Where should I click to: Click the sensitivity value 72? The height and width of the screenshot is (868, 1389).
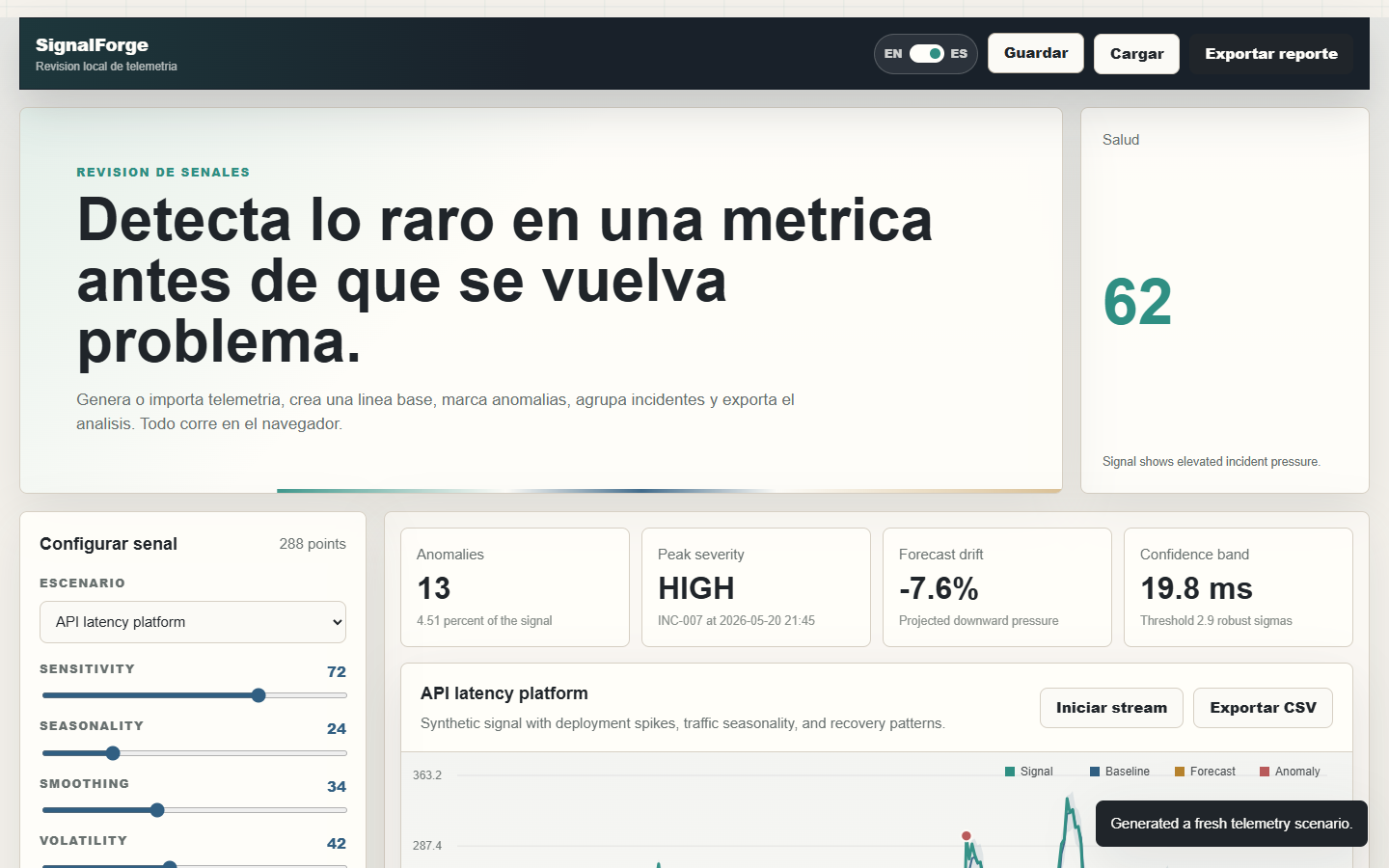tap(337, 671)
